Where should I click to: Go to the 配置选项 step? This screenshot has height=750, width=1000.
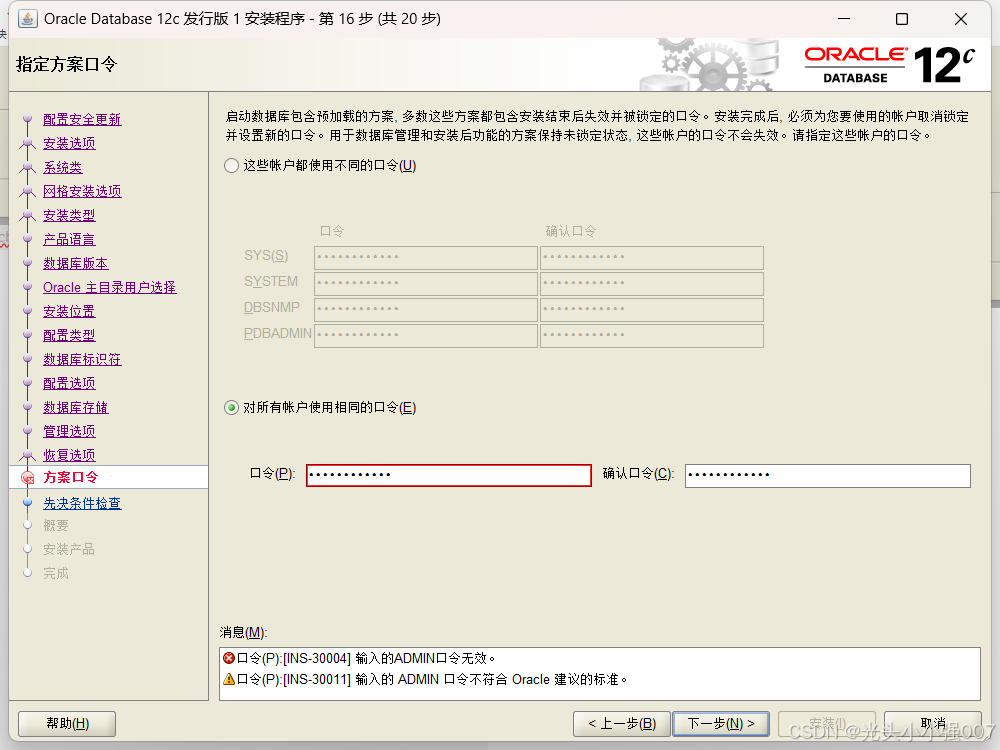click(69, 383)
